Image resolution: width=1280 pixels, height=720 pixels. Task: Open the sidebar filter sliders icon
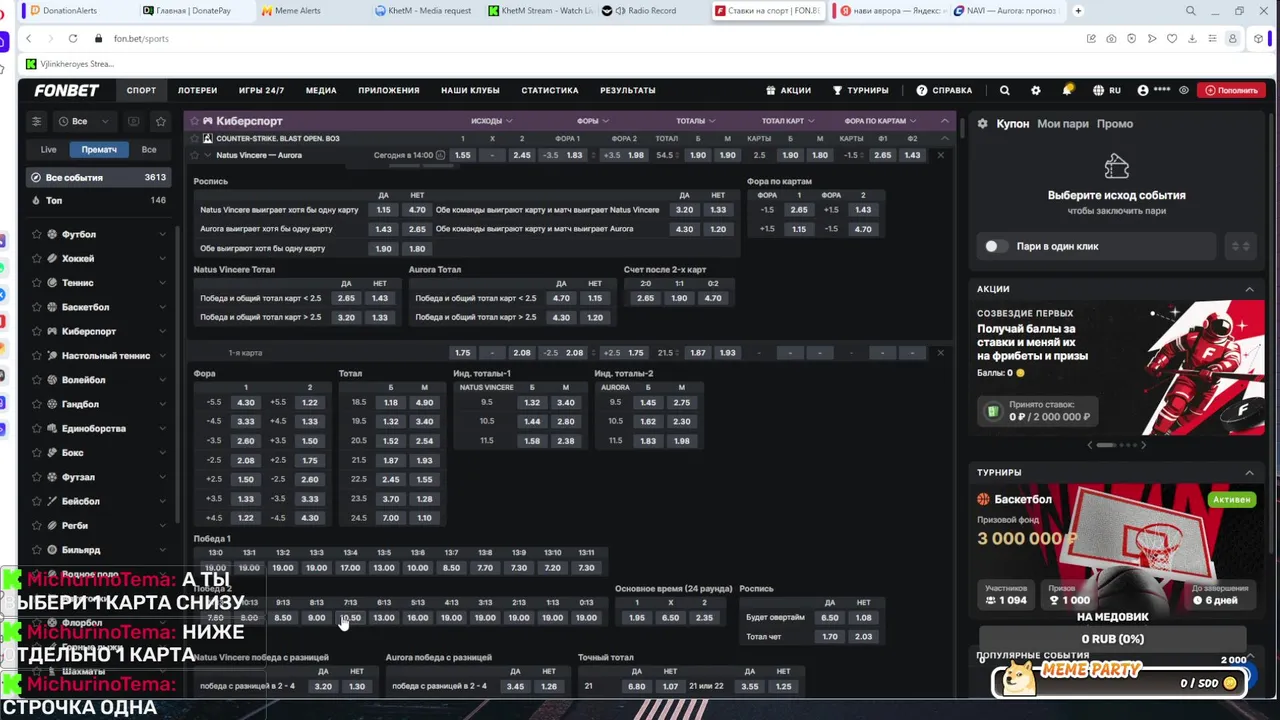(37, 121)
